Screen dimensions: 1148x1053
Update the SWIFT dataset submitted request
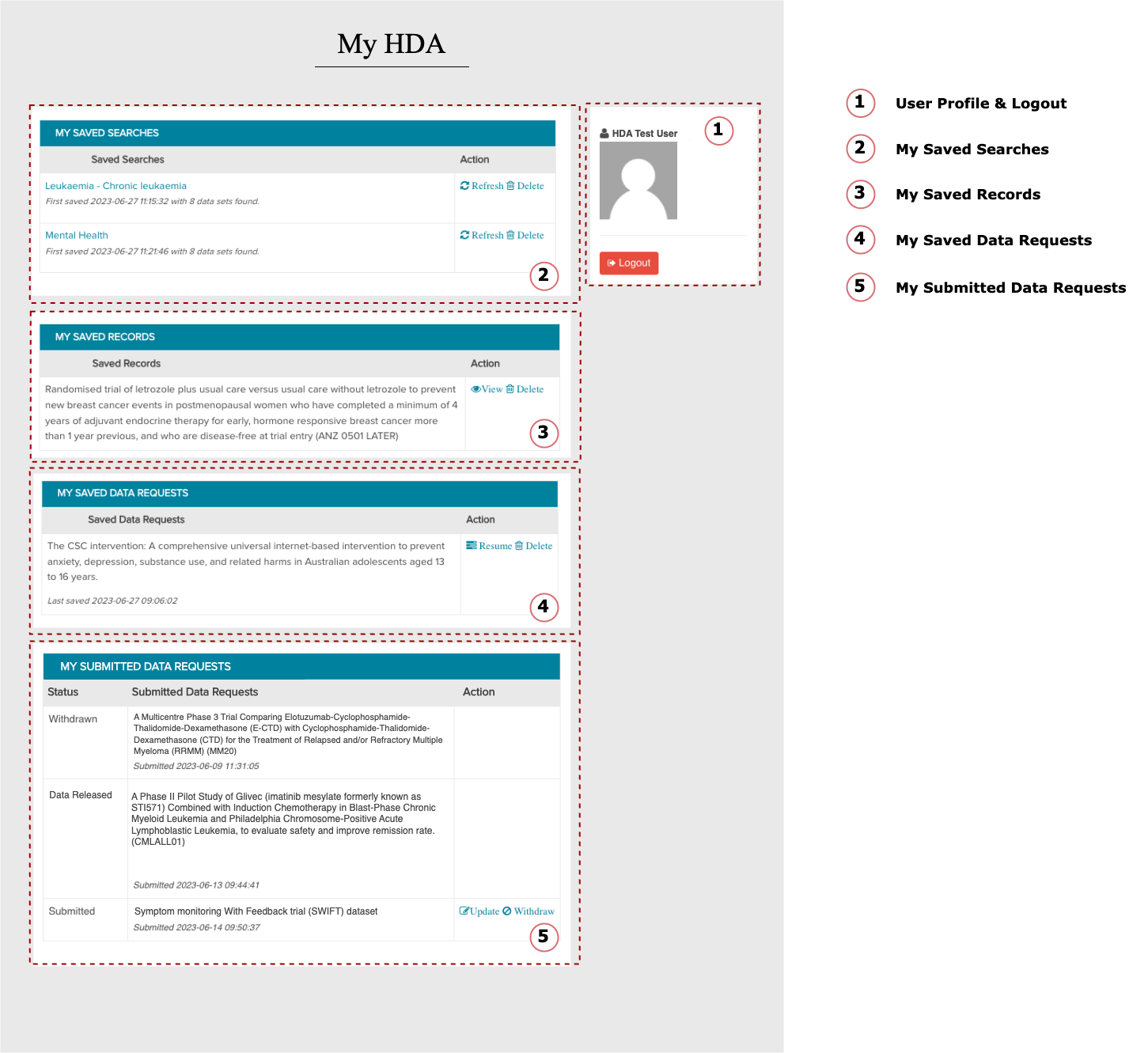479,911
